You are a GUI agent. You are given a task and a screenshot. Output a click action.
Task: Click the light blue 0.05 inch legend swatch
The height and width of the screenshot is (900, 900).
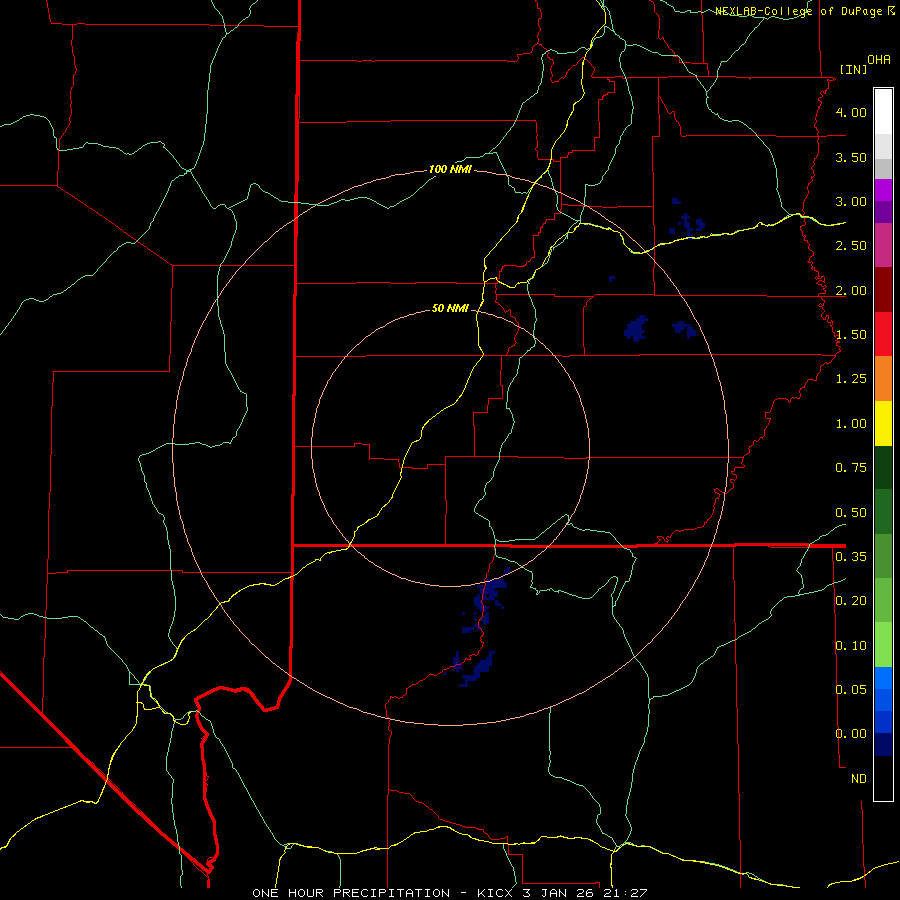coord(883,678)
